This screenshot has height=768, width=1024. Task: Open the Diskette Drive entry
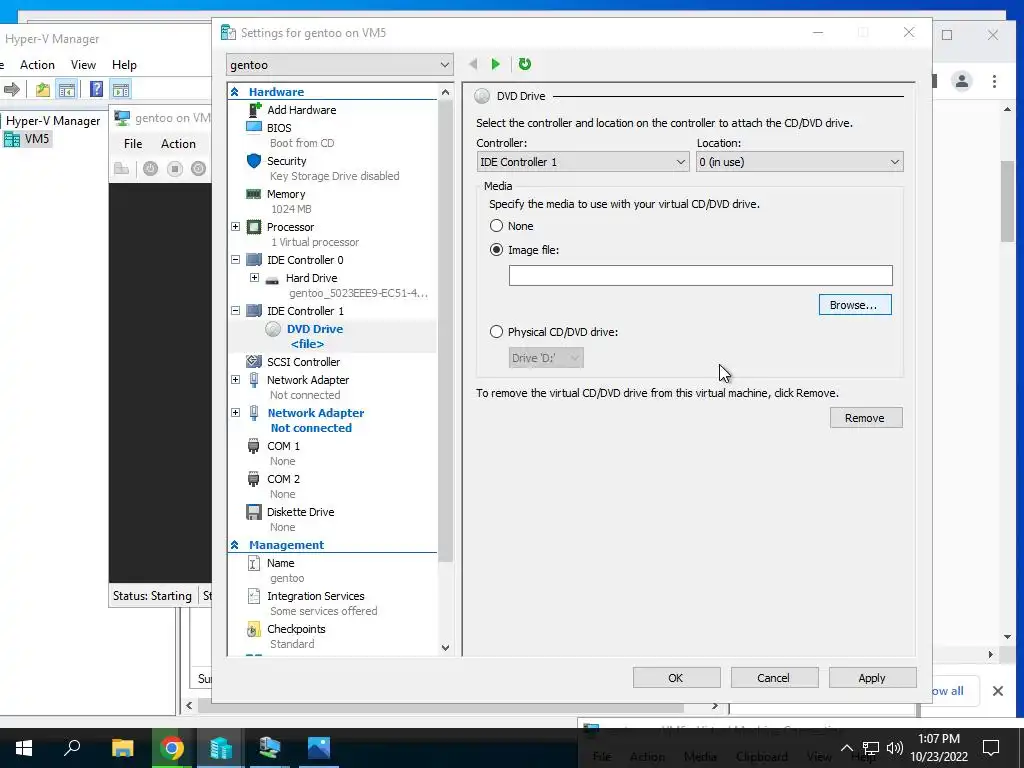(300, 512)
